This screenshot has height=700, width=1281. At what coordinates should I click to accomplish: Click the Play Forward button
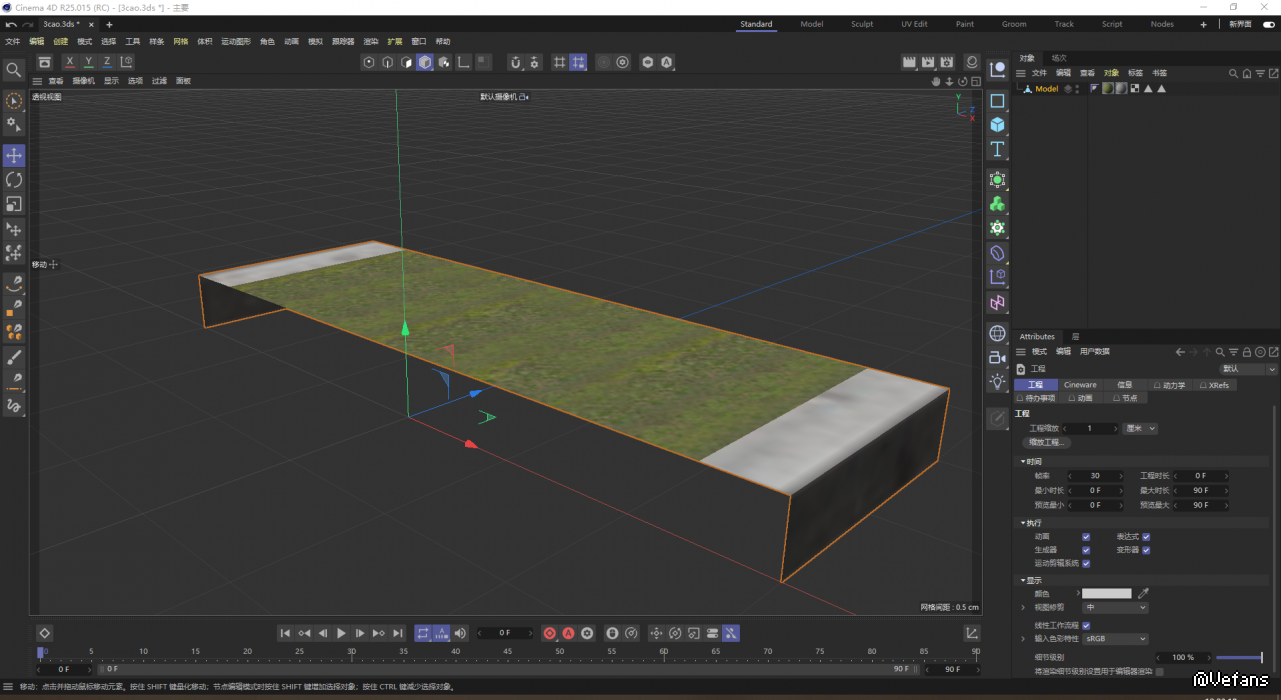click(341, 633)
